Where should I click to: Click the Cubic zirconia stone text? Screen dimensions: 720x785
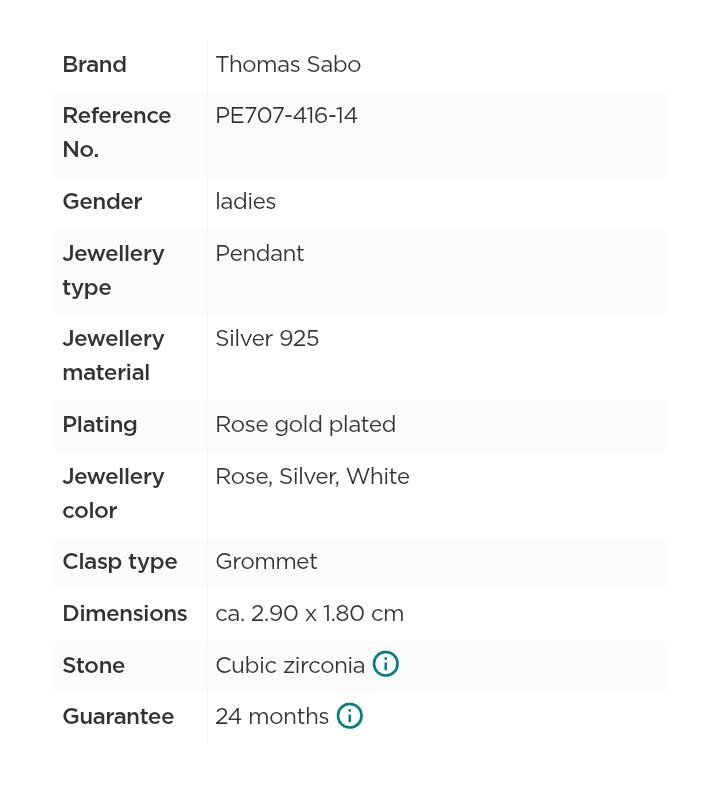[290, 665]
